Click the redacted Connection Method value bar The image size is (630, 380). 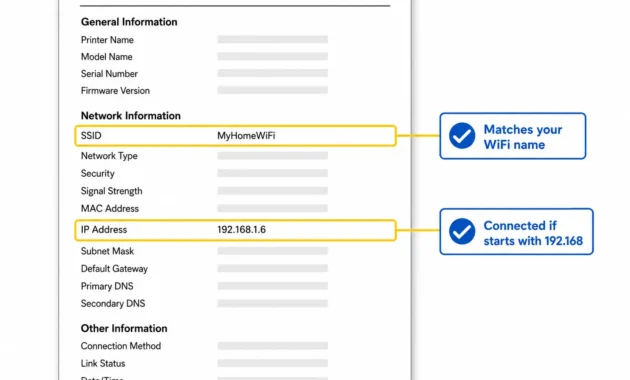click(272, 346)
